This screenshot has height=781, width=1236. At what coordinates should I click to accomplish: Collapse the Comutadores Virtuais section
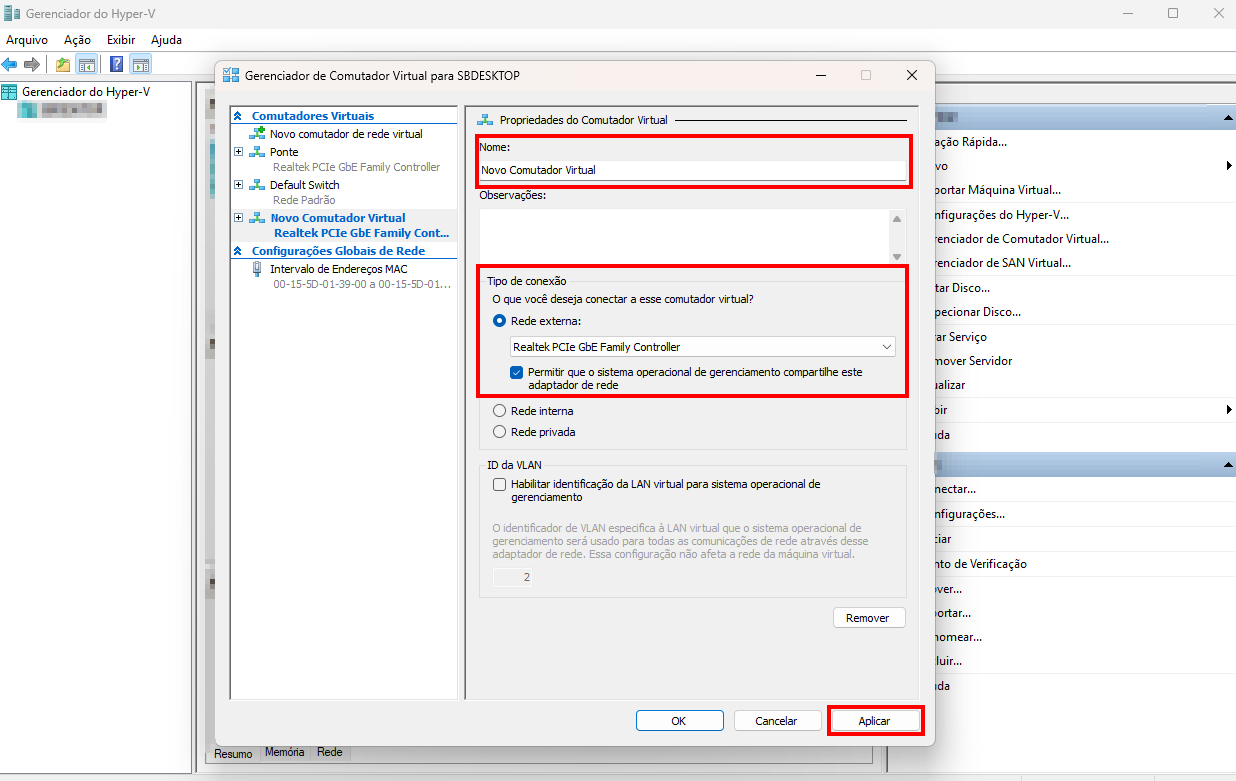(x=238, y=116)
